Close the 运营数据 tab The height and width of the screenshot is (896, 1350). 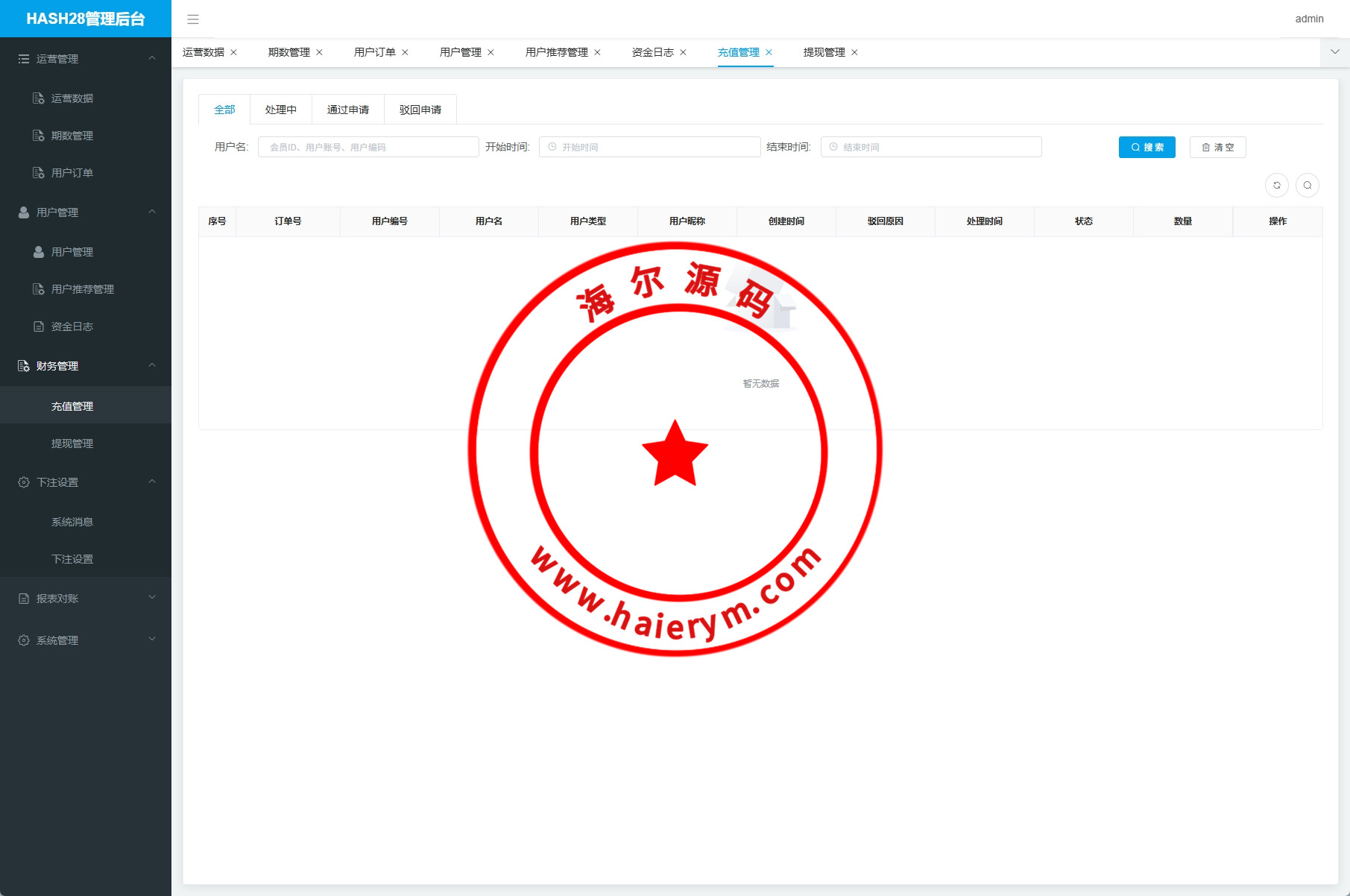233,52
